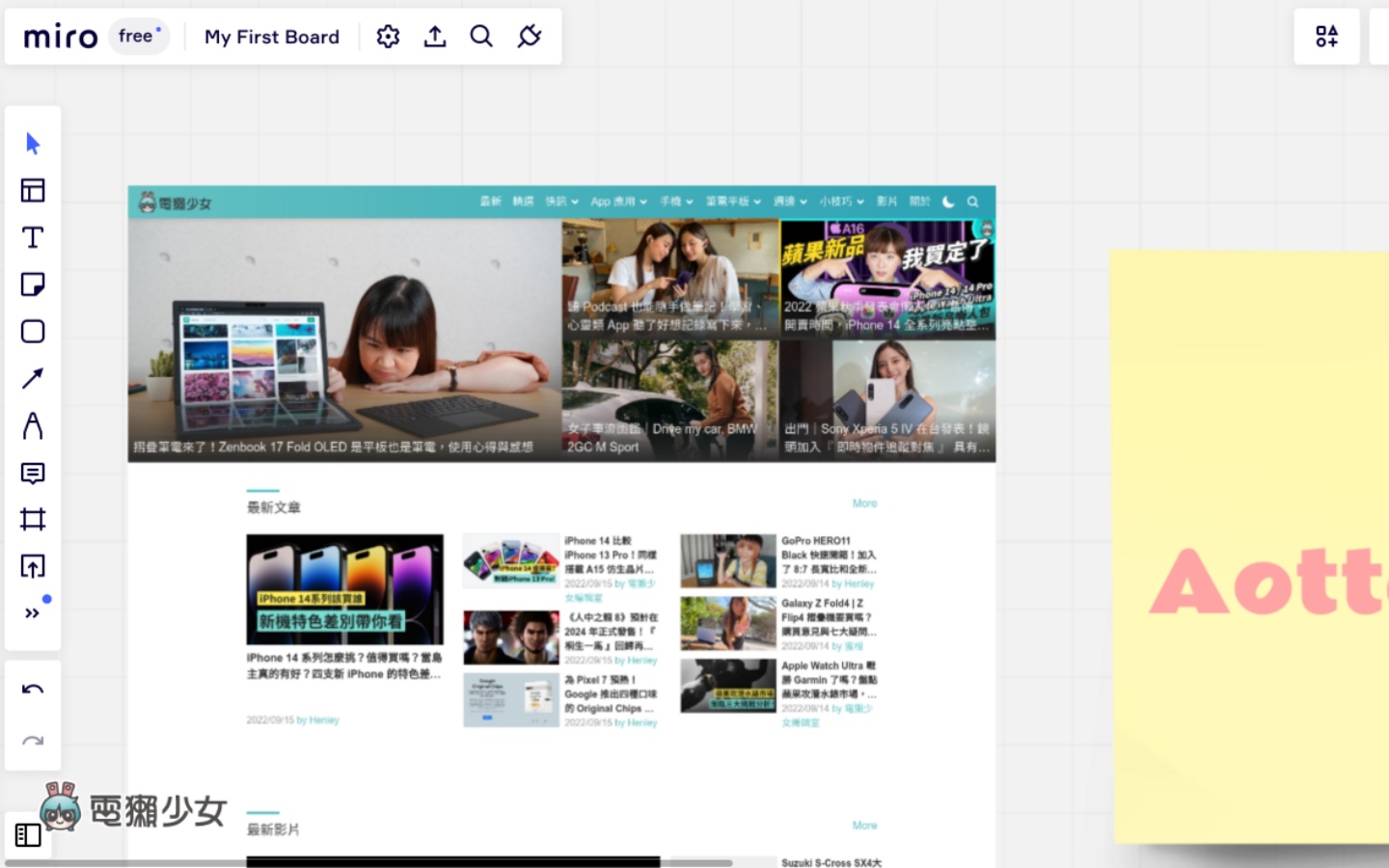Select the cursor select tool
This screenshot has width=1389, height=868.
[x=33, y=144]
